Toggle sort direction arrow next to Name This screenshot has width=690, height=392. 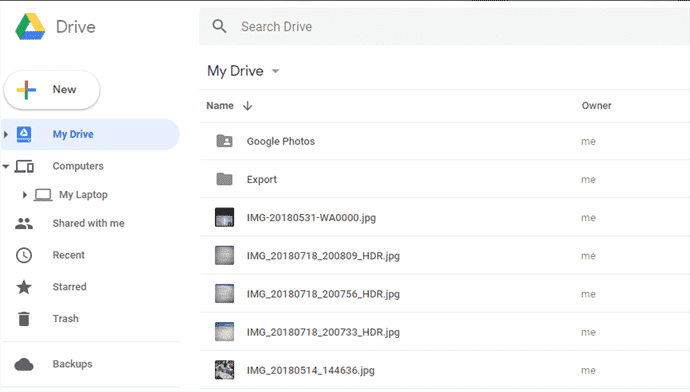coord(248,106)
